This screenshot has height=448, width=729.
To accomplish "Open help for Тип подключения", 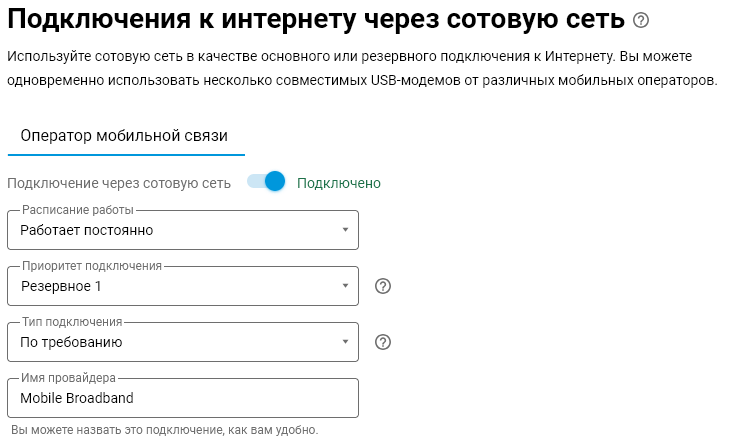I will [x=382, y=342].
